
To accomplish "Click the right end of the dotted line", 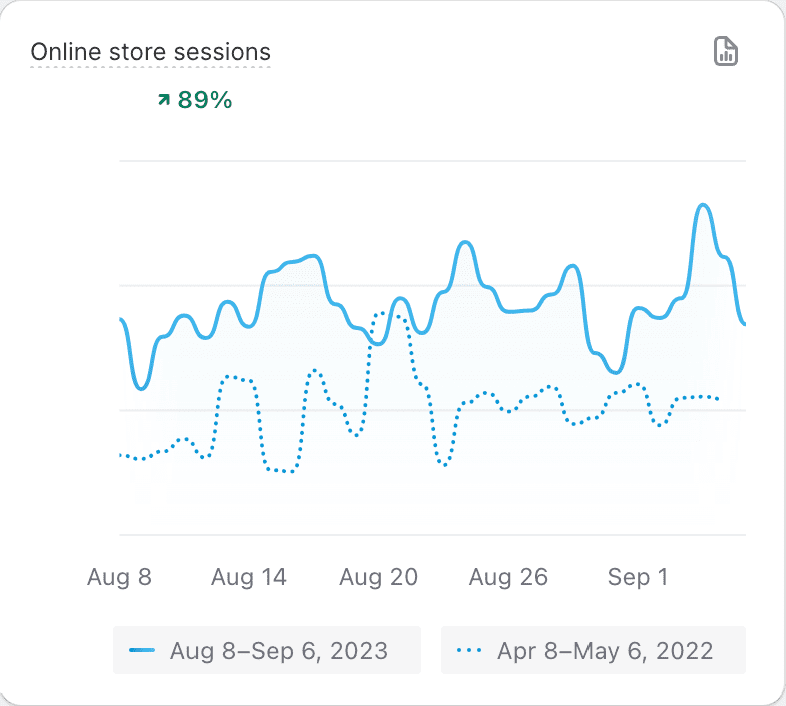I will tap(717, 398).
